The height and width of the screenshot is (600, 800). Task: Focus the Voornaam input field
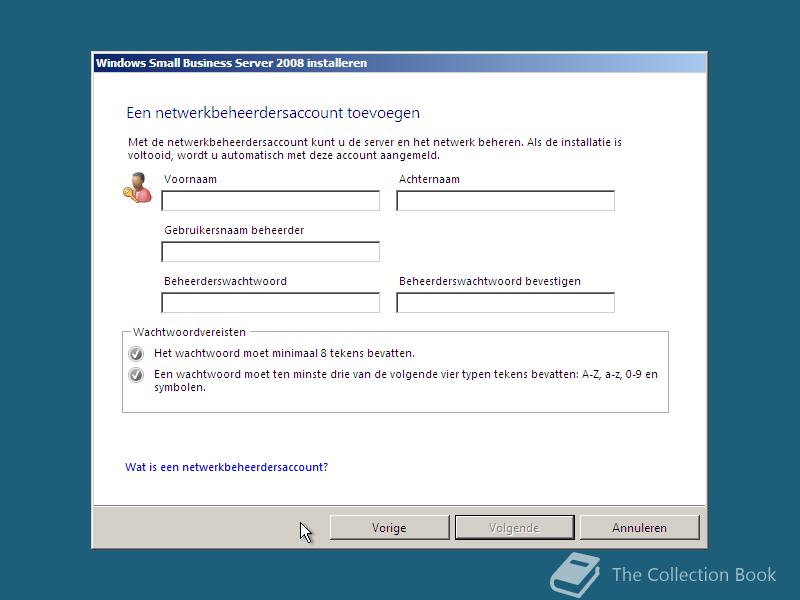(270, 201)
